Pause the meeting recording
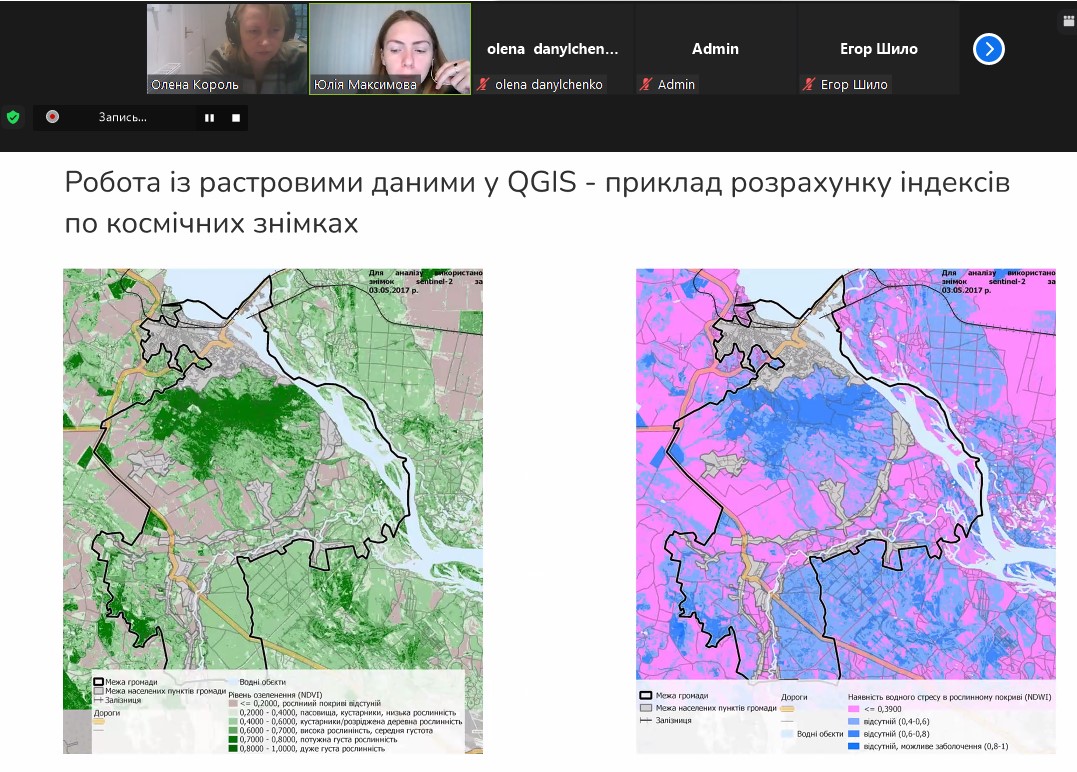The width and height of the screenshot is (1077, 772). coord(209,117)
